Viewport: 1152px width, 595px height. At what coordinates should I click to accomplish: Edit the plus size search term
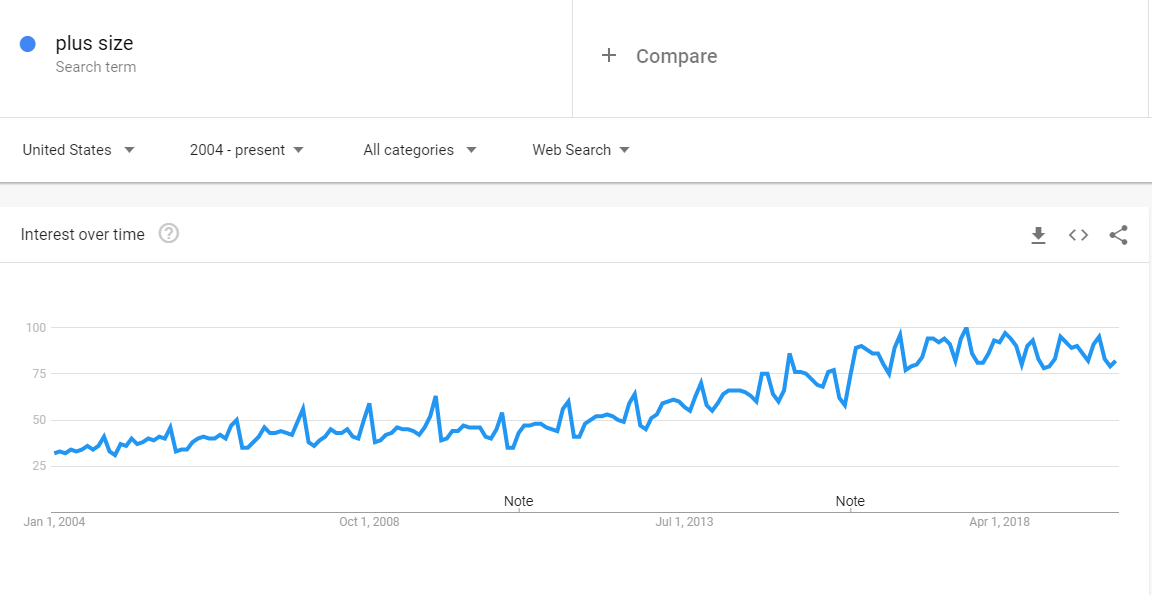tap(94, 43)
